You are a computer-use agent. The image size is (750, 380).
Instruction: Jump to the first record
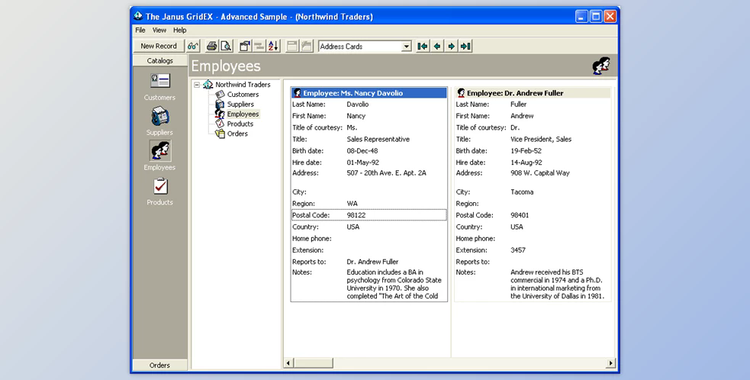pos(422,46)
